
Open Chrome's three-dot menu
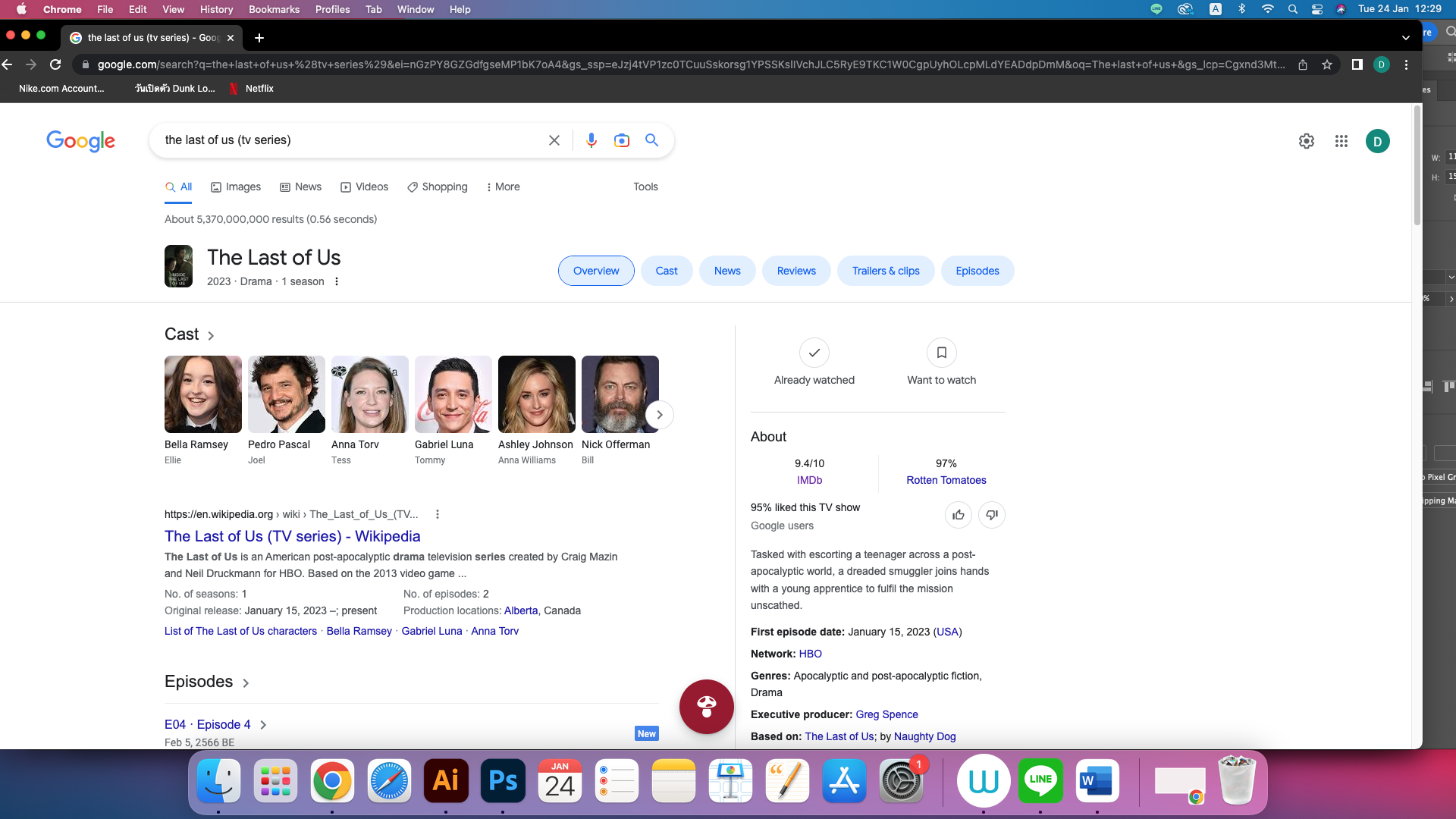click(x=1407, y=64)
